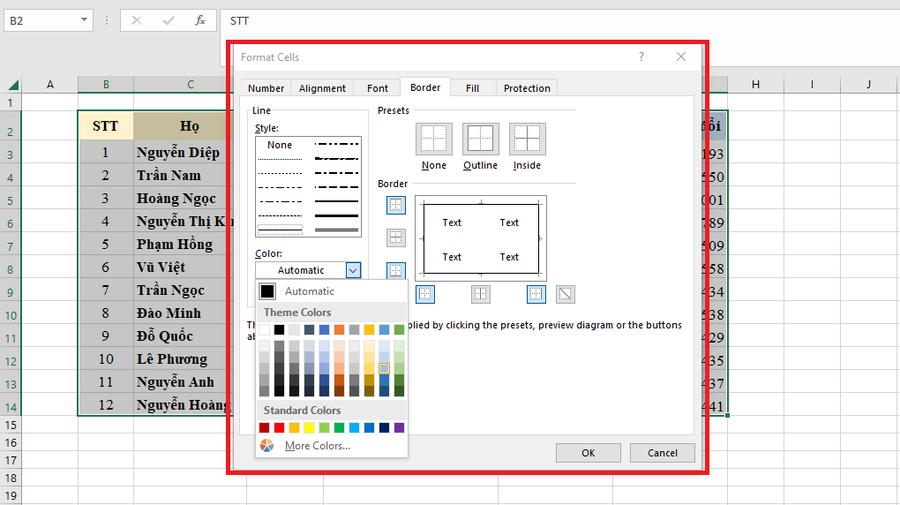Click the Format Cells help question mark
This screenshot has height=505, width=900.
[641, 57]
